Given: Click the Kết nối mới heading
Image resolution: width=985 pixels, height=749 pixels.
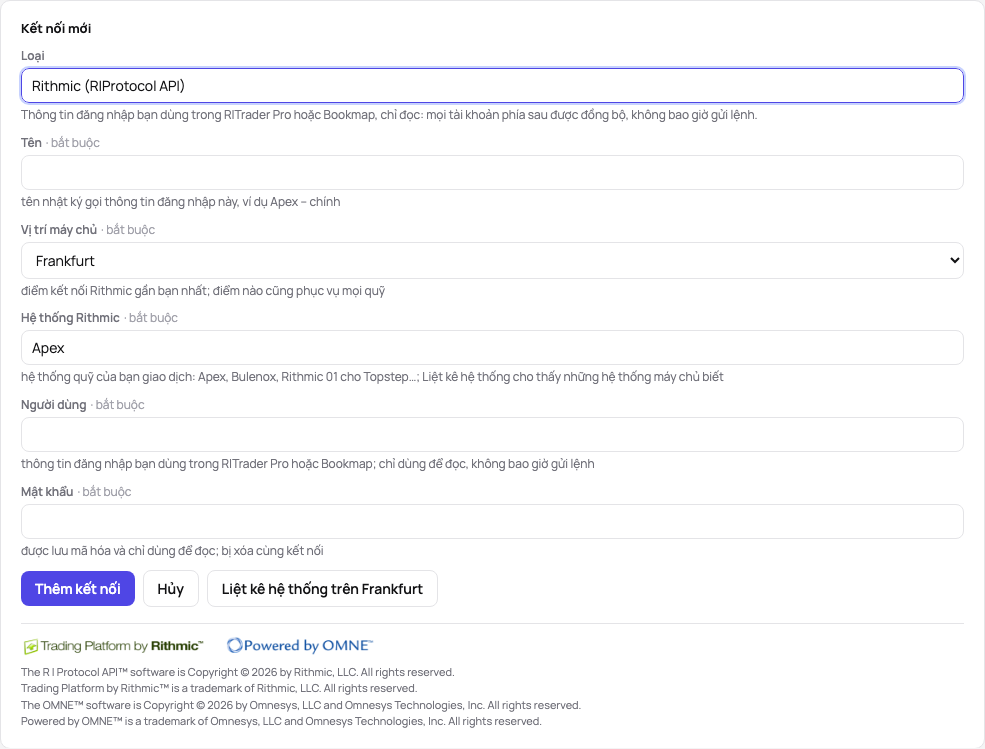Looking at the screenshot, I should 56,28.
